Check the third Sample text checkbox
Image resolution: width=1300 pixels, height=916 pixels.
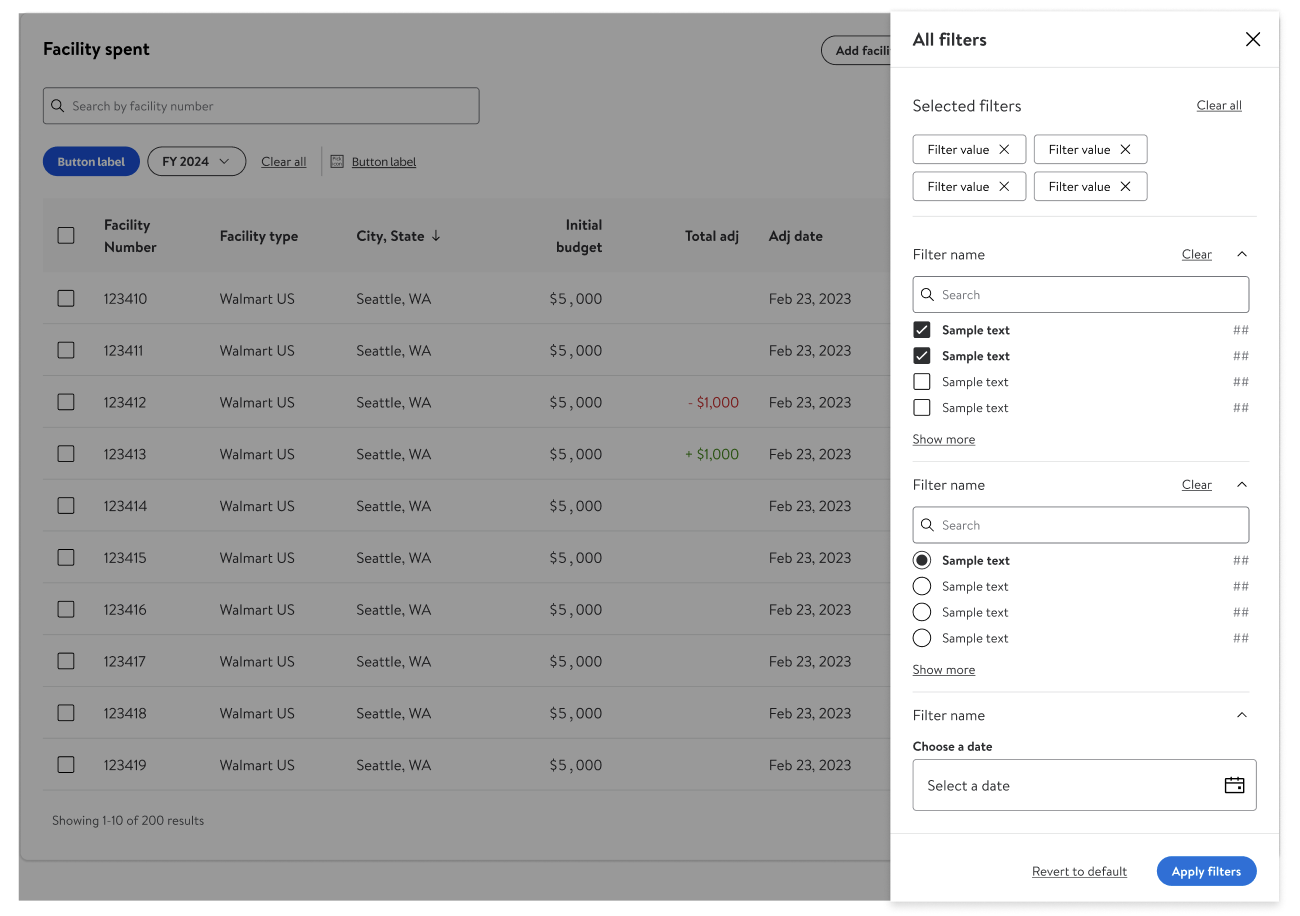[922, 382]
